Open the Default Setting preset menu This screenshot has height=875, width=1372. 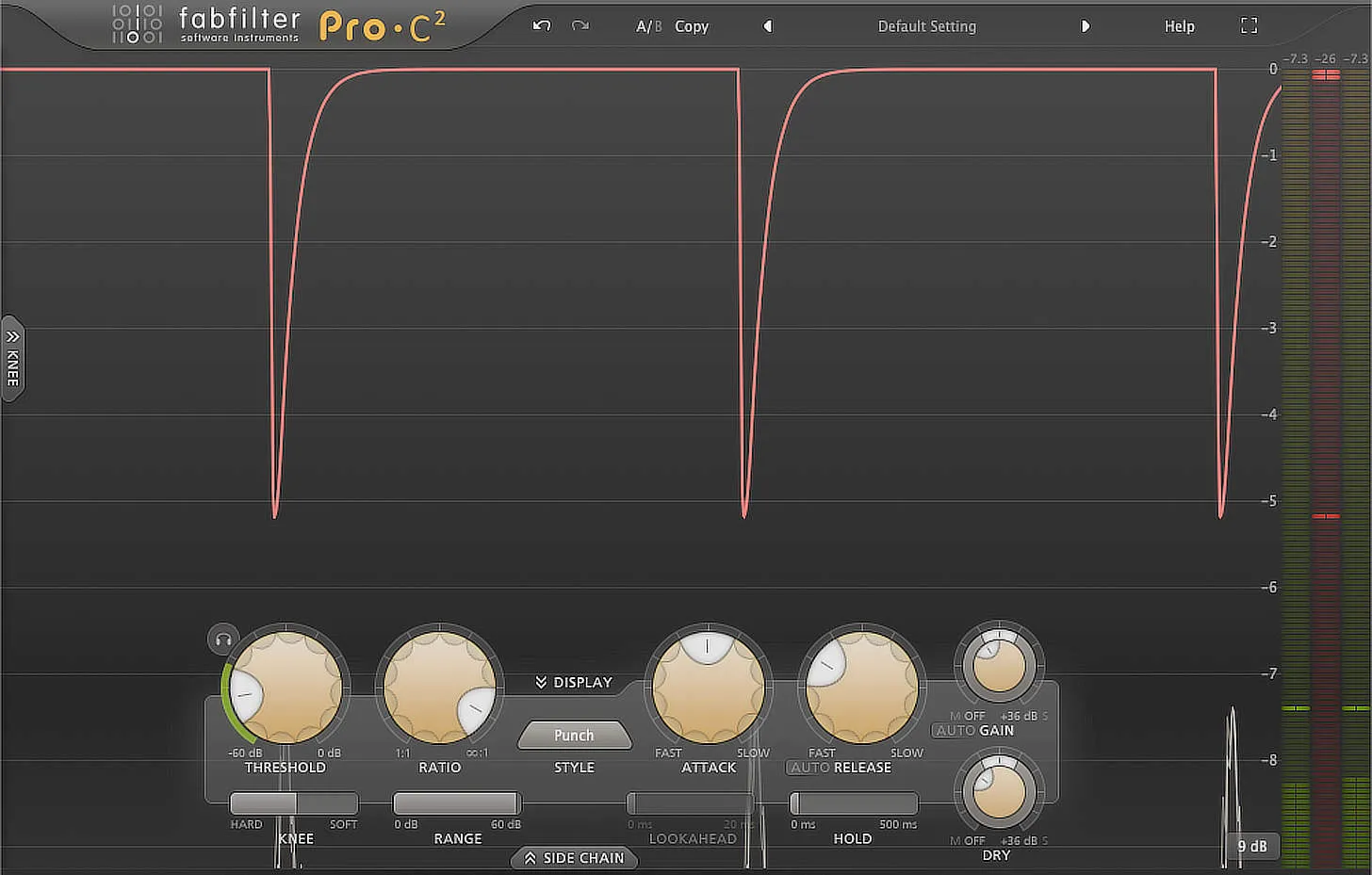(926, 26)
